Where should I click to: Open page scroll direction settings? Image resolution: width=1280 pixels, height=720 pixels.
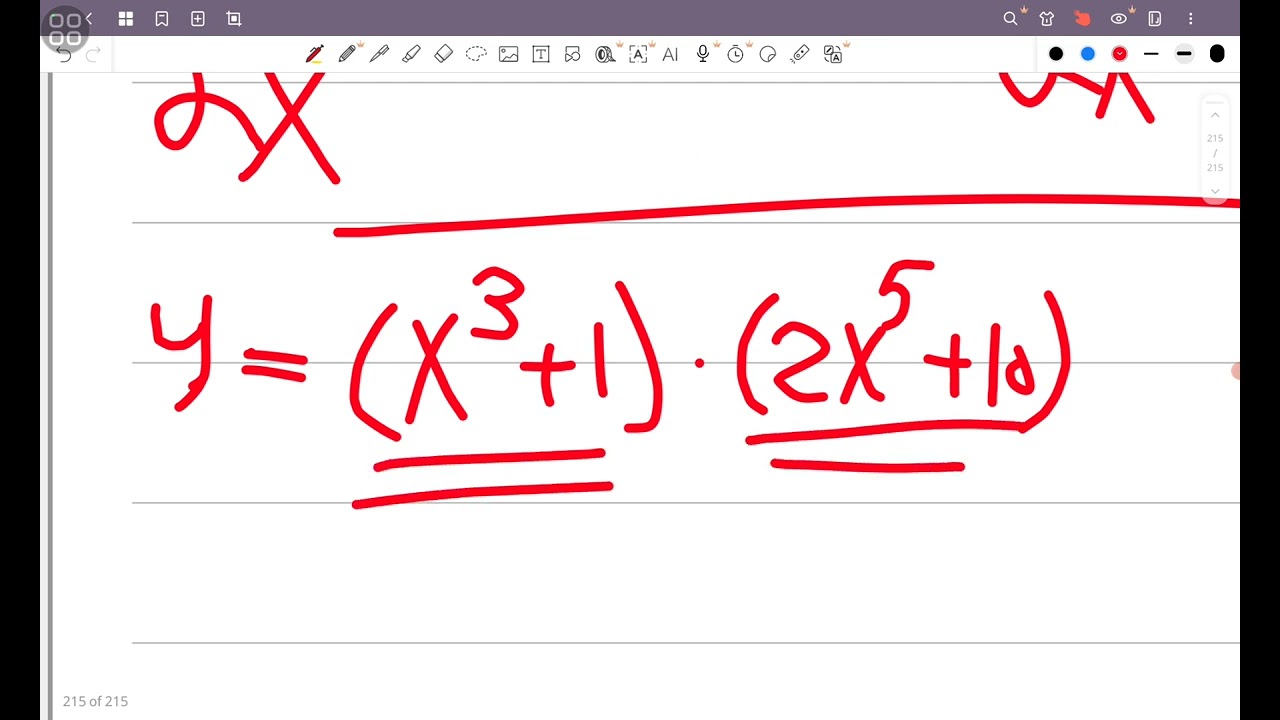point(1155,18)
